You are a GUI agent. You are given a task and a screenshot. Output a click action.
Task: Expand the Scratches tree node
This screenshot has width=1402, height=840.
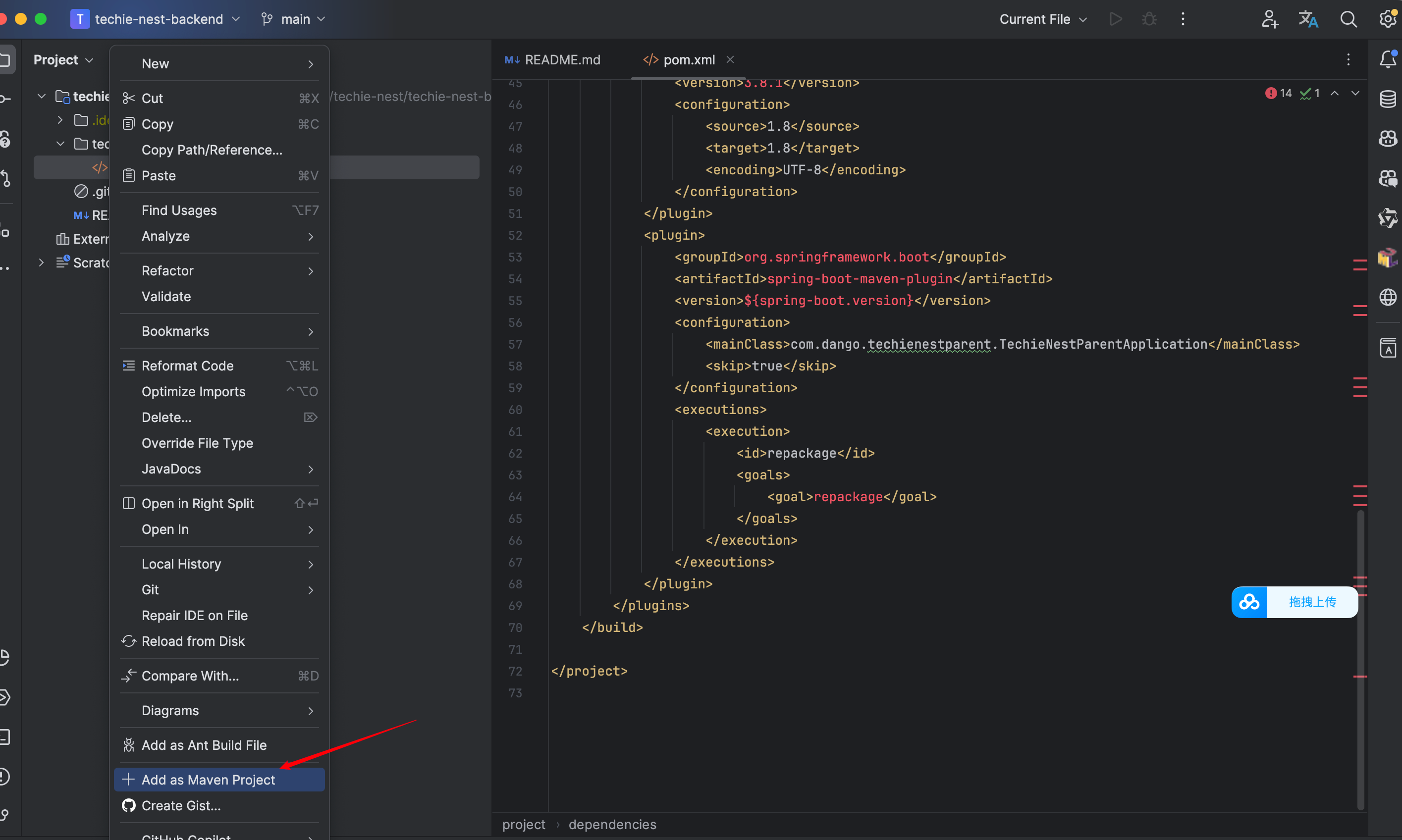(41, 262)
